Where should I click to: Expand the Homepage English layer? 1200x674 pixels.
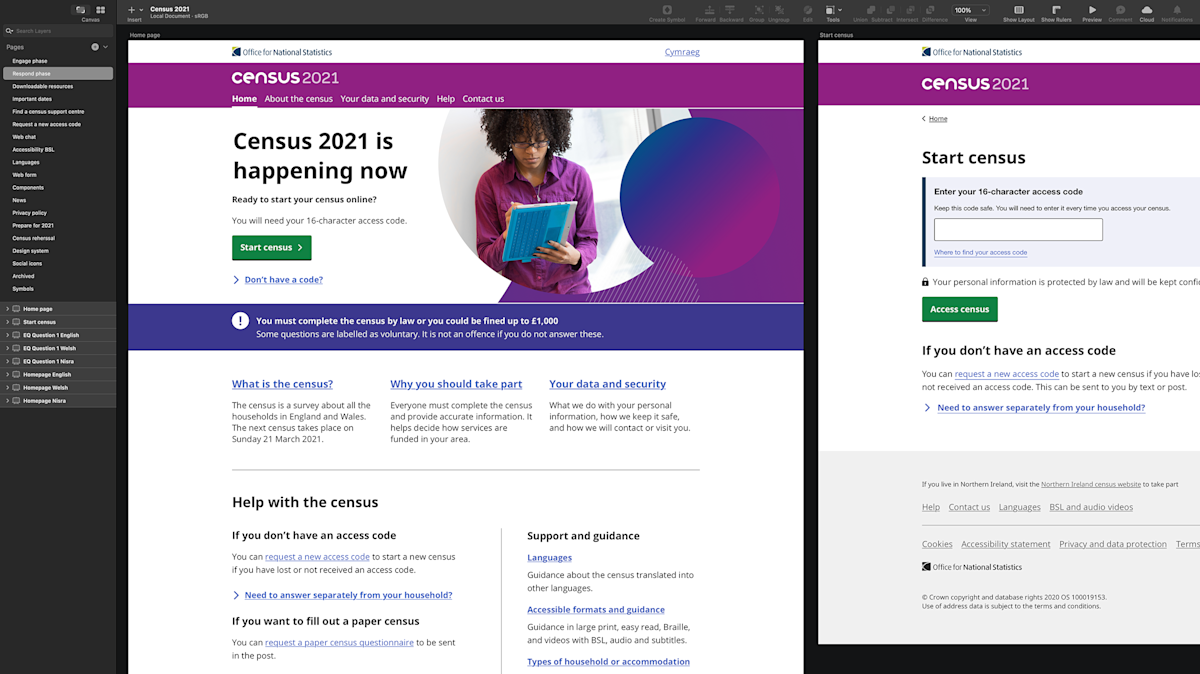[7, 374]
